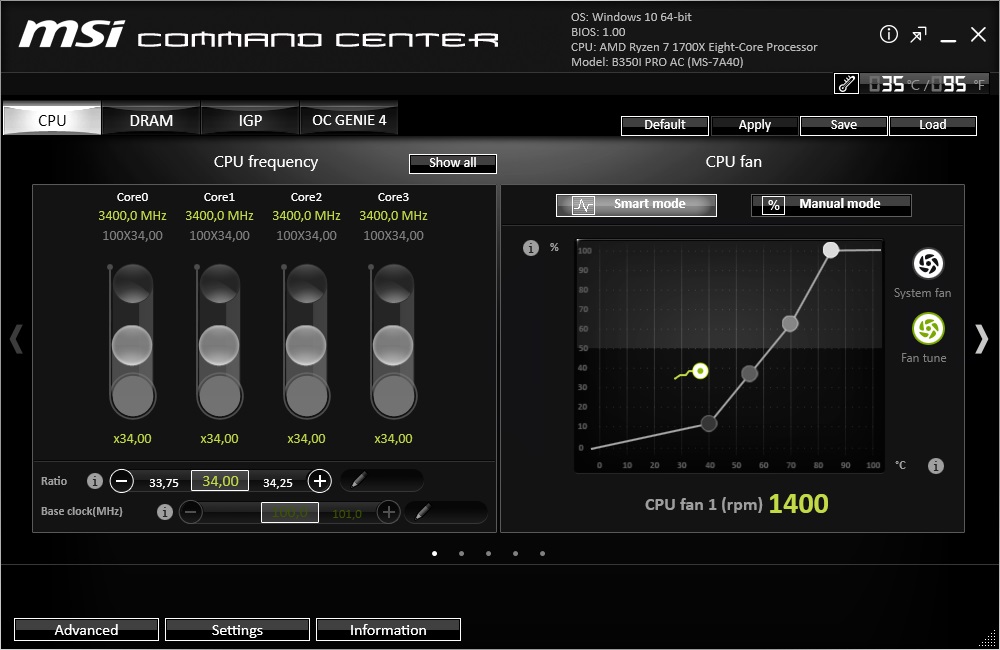This screenshot has height=650, width=1000.
Task: Click the CPU fan 1 rpm value 1400
Action: coord(798,504)
